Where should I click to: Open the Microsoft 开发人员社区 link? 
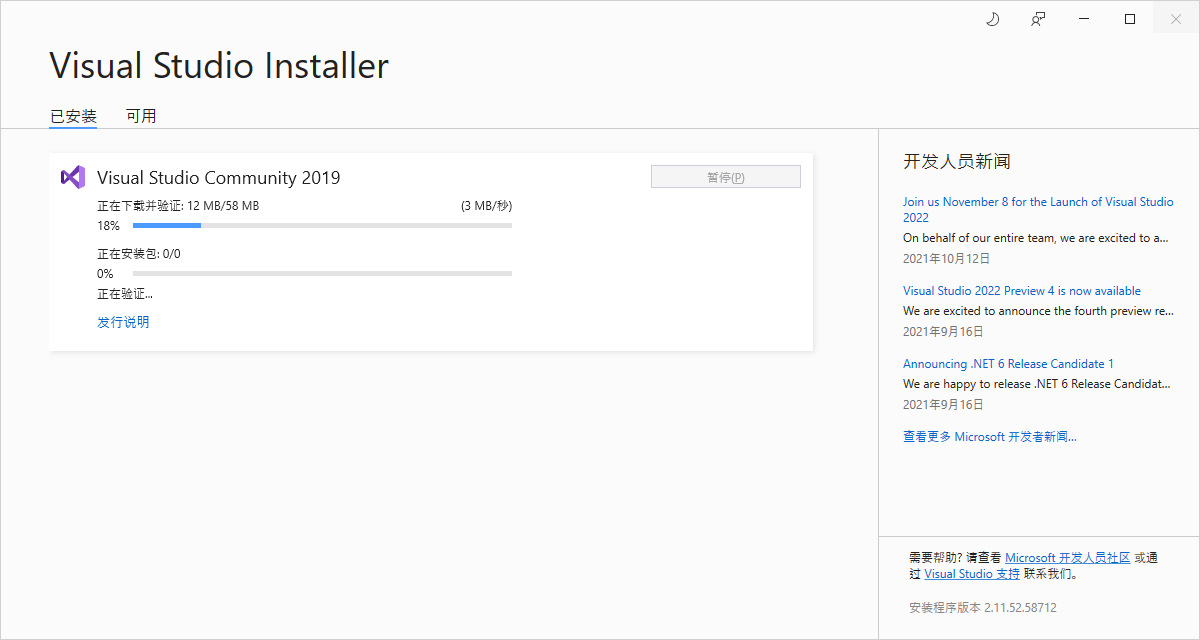1067,557
